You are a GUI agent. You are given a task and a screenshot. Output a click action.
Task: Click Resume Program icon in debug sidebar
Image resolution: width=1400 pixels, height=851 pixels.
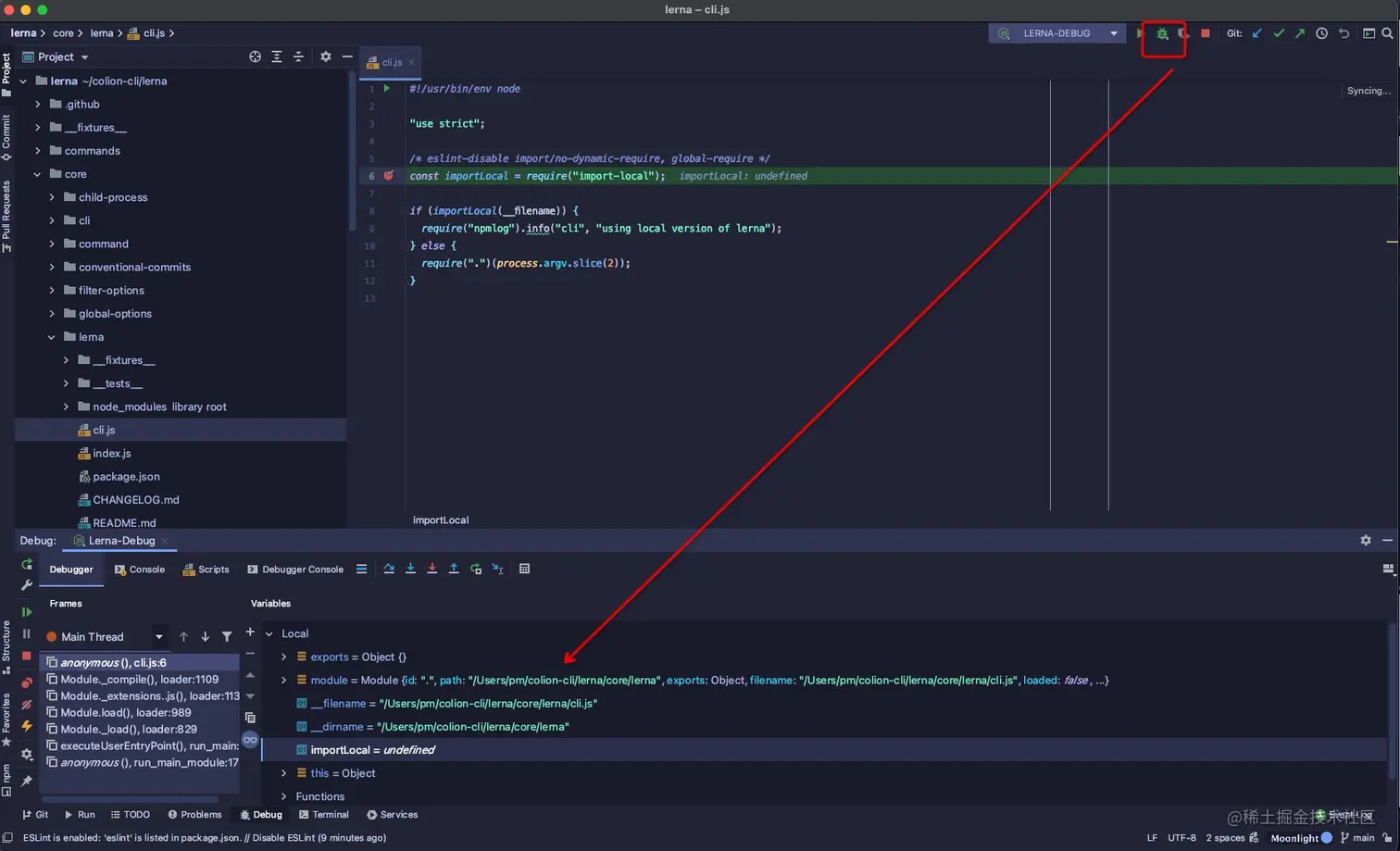pyautogui.click(x=27, y=612)
